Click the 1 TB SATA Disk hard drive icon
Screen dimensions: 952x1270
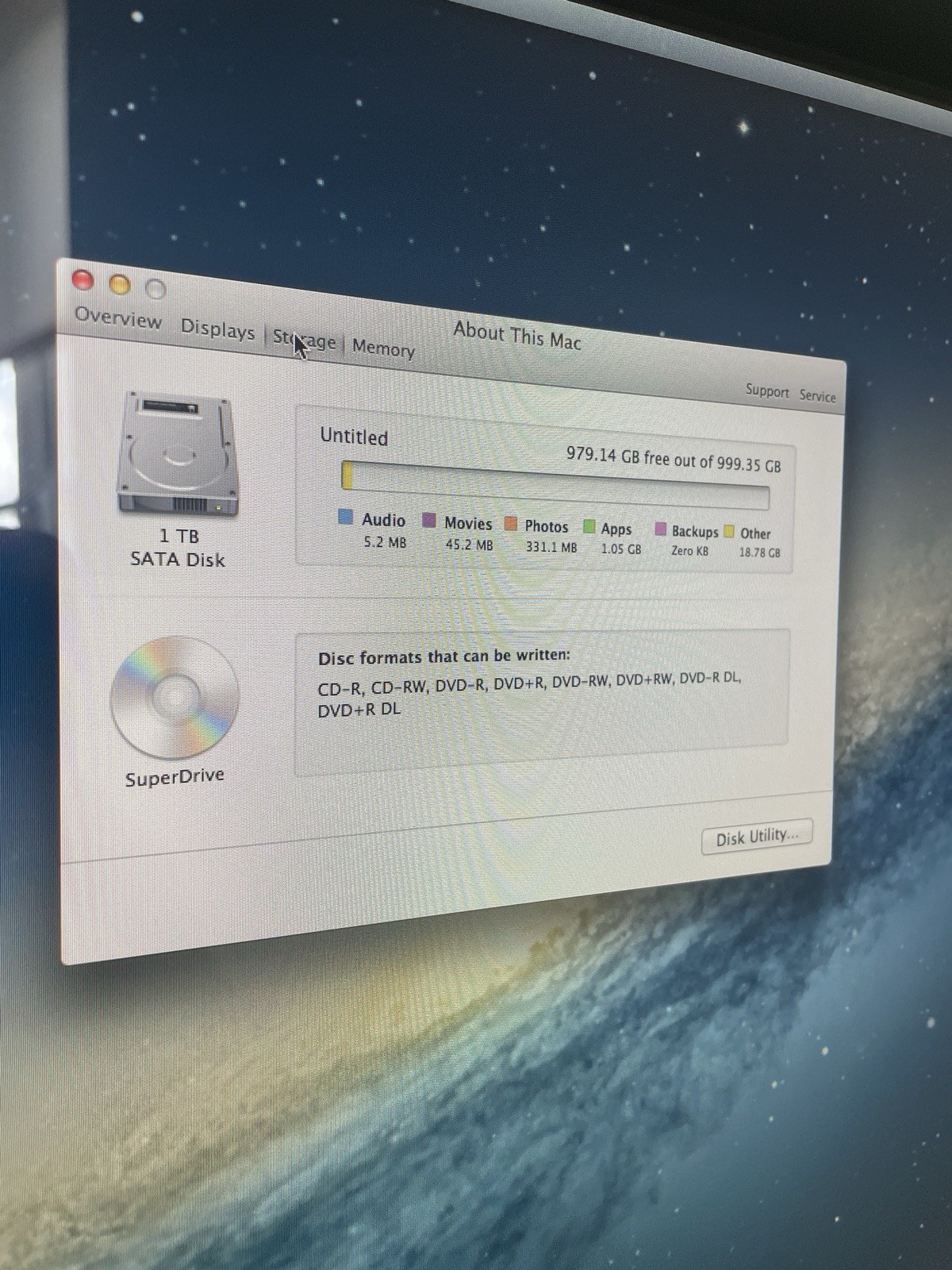177,454
